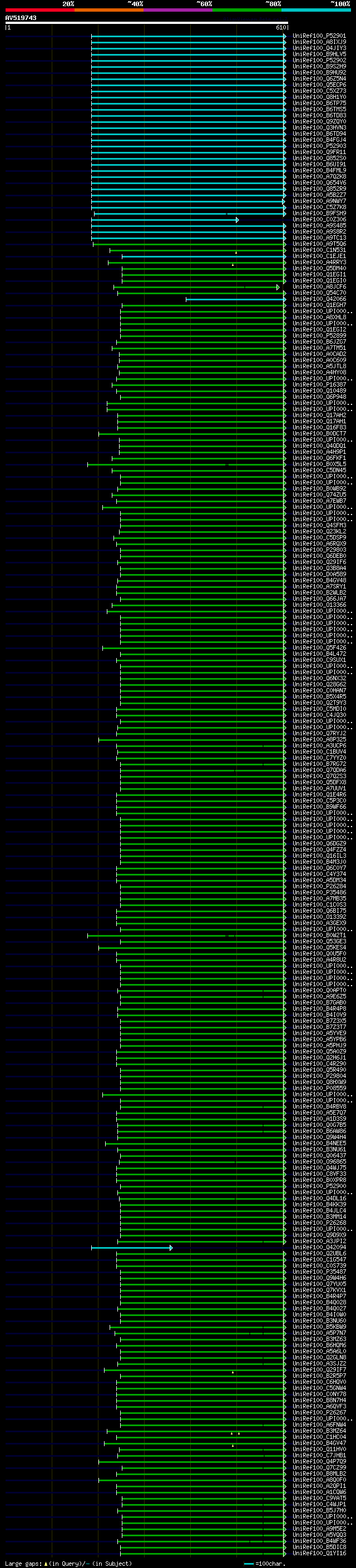
Task: Click the red ~20% identity legend bar
Action: [x=40, y=10]
